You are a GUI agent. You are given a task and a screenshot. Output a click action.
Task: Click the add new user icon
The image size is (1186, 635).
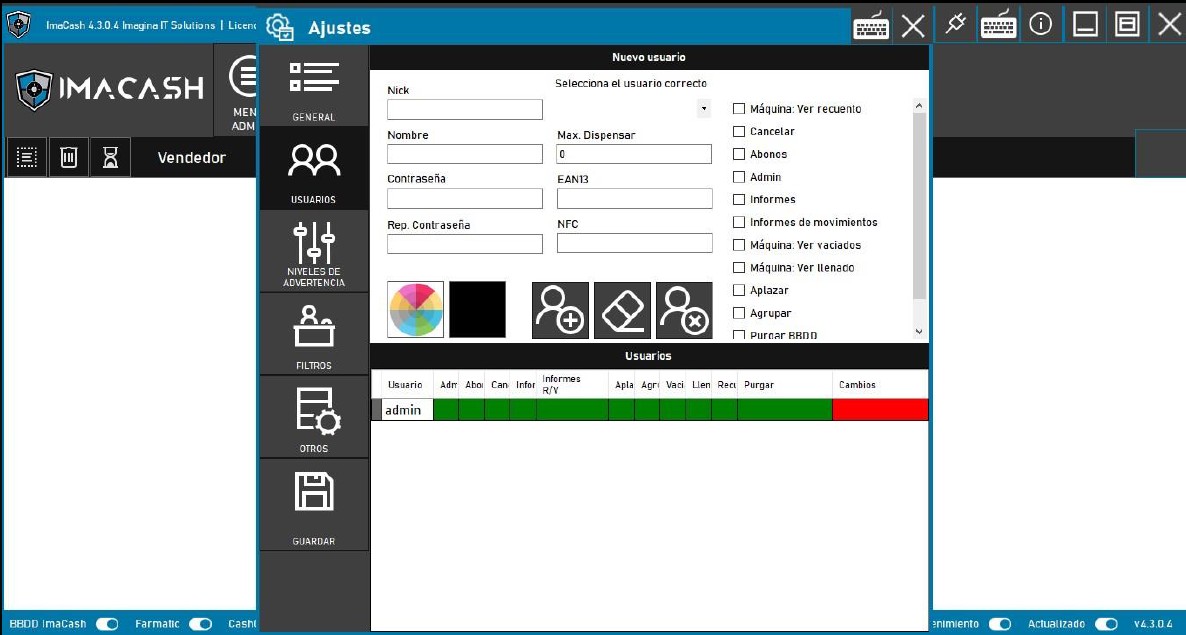560,310
